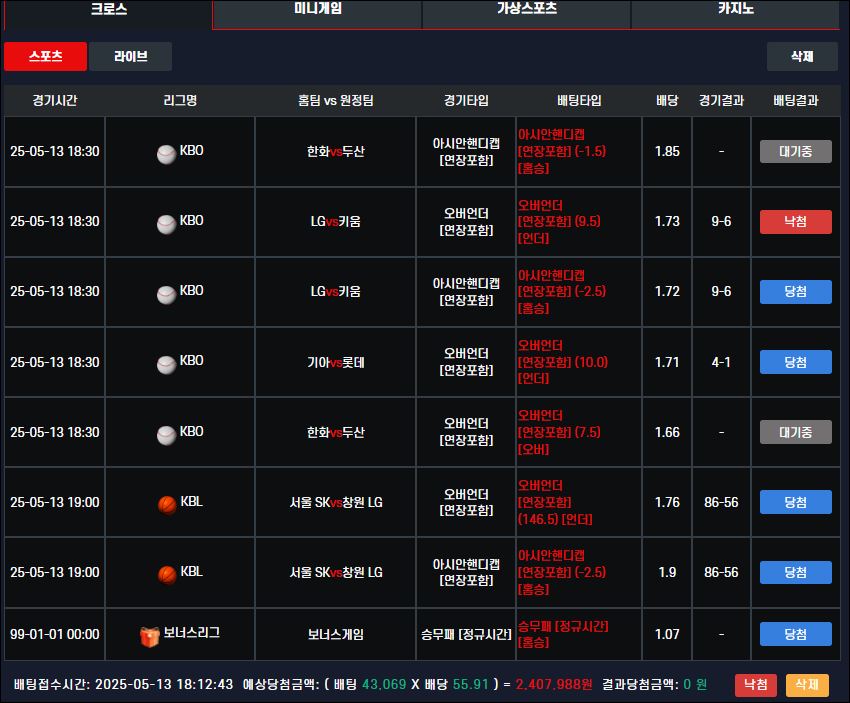
Task: Click the 99-01-01 00:00 time cell
Action: 55,634
